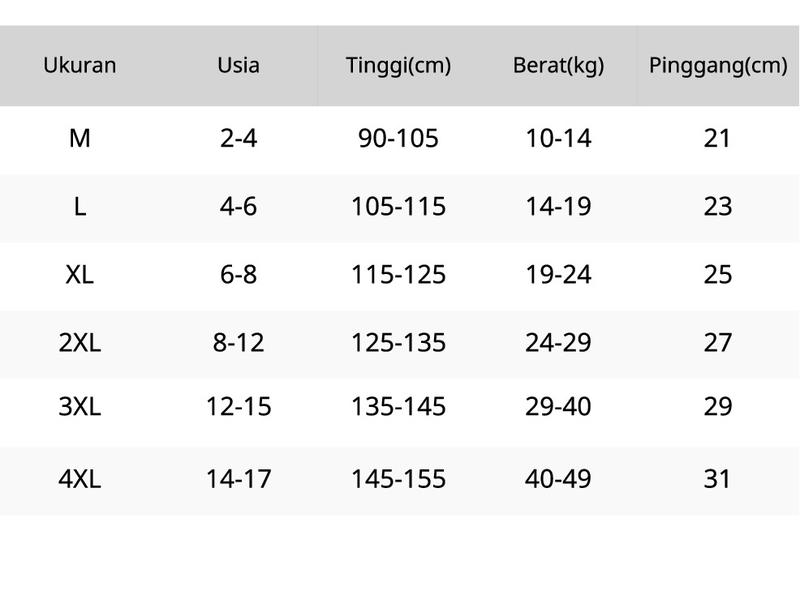Select the Berat(kg) header cell
The width and height of the screenshot is (800, 608).
click(x=558, y=66)
